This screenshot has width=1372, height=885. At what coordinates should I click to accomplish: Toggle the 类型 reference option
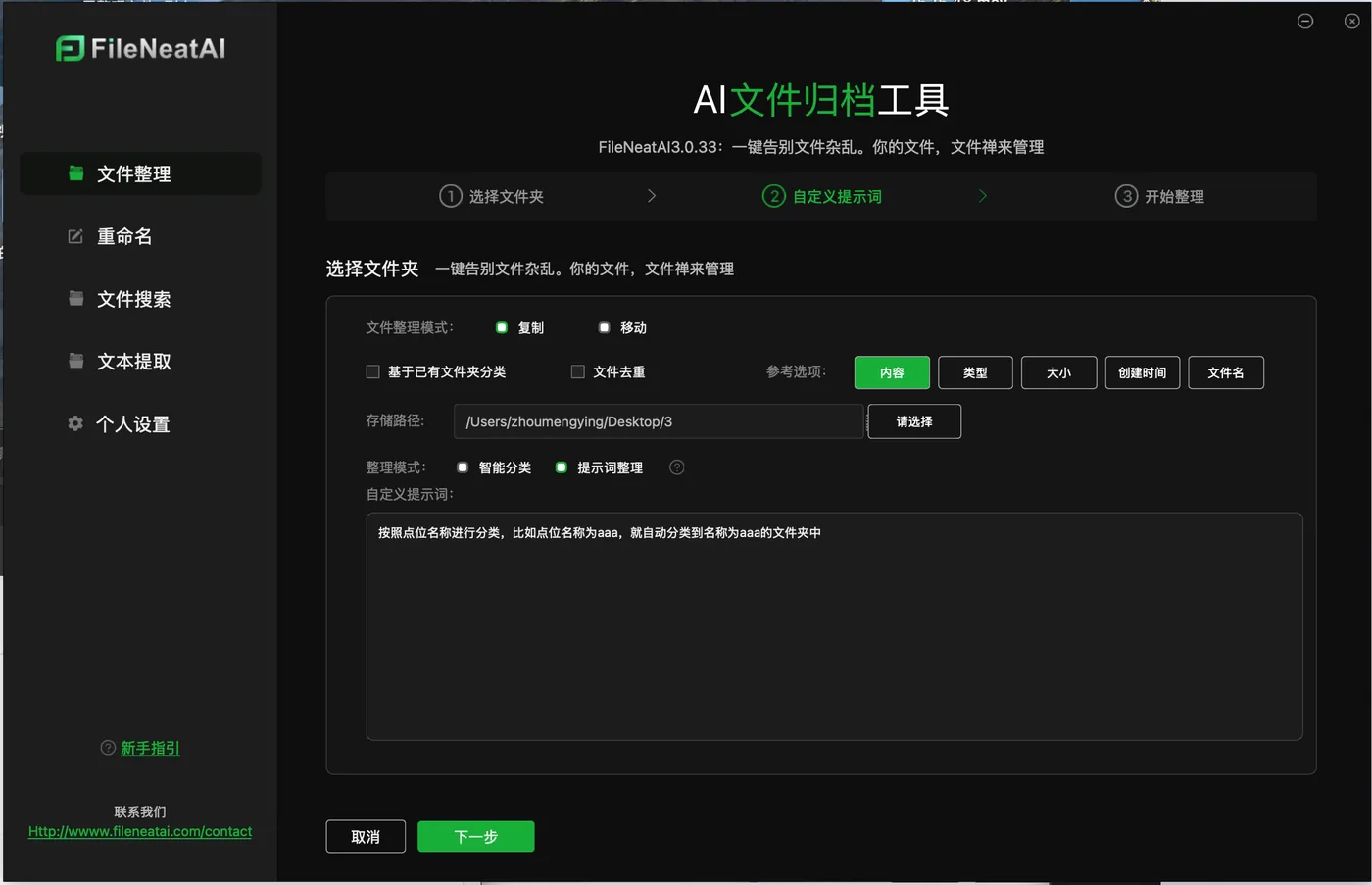975,372
